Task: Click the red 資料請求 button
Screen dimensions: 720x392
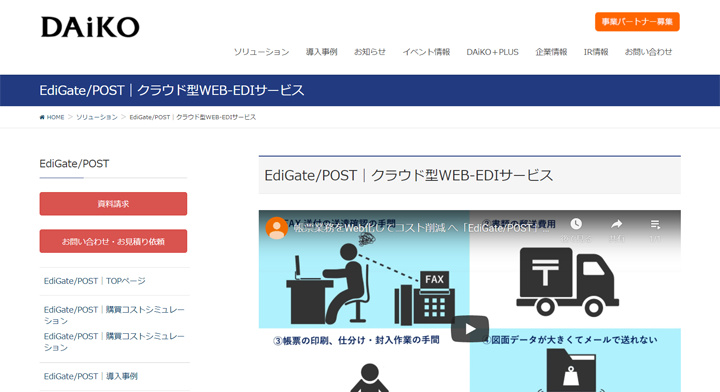Action: point(113,204)
